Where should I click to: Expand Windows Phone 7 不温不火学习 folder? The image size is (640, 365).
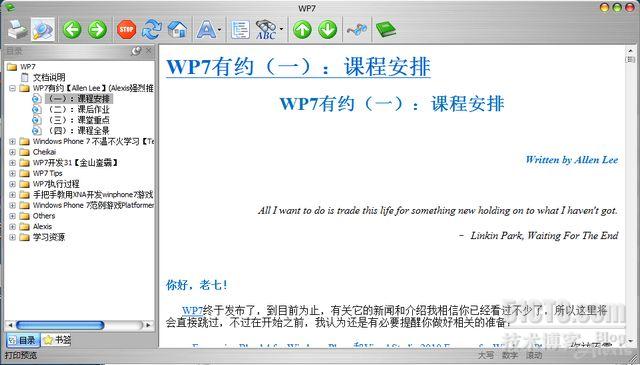click(x=12, y=141)
